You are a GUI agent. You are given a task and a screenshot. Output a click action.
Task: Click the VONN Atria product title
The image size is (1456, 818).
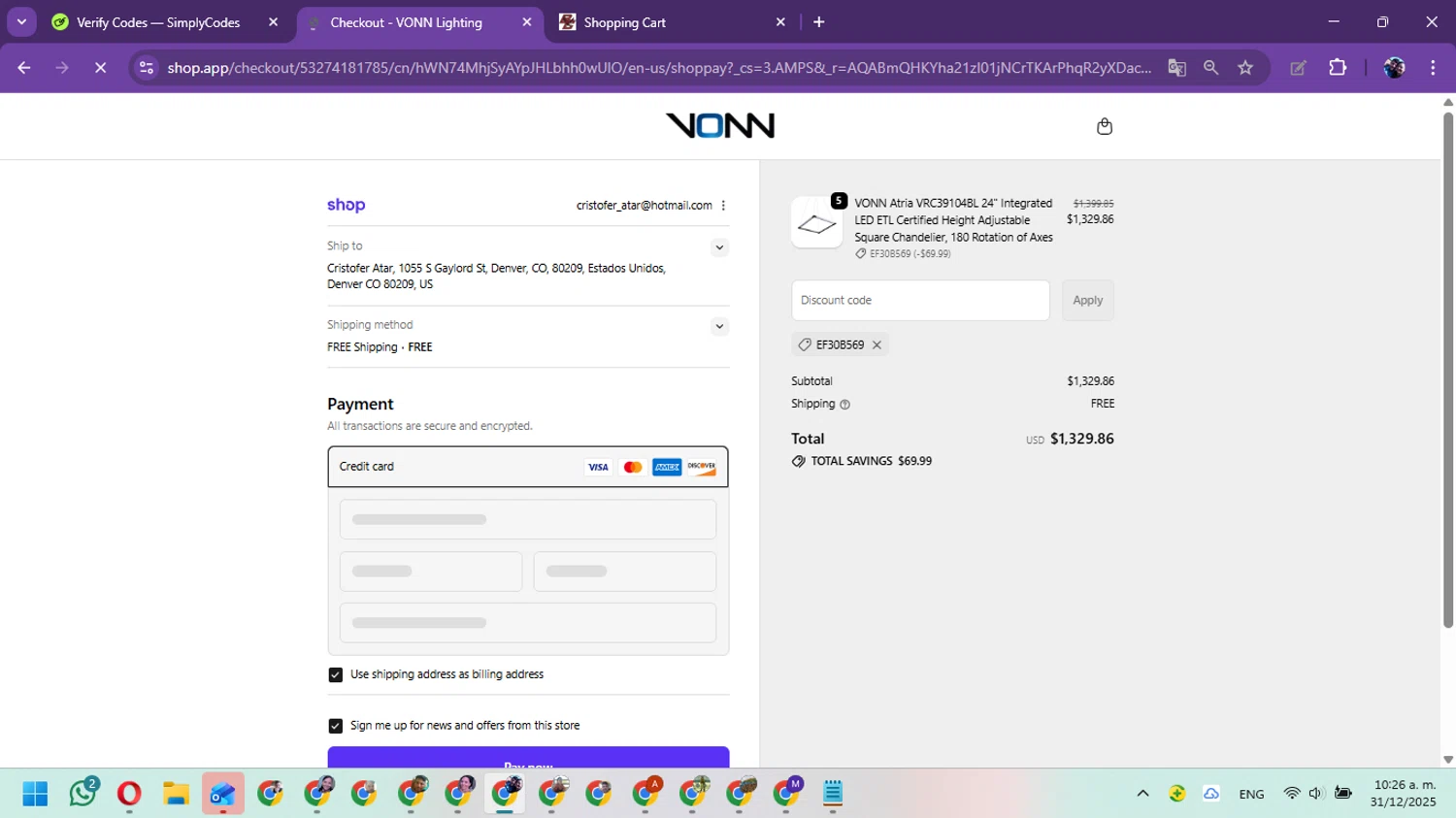click(x=953, y=220)
